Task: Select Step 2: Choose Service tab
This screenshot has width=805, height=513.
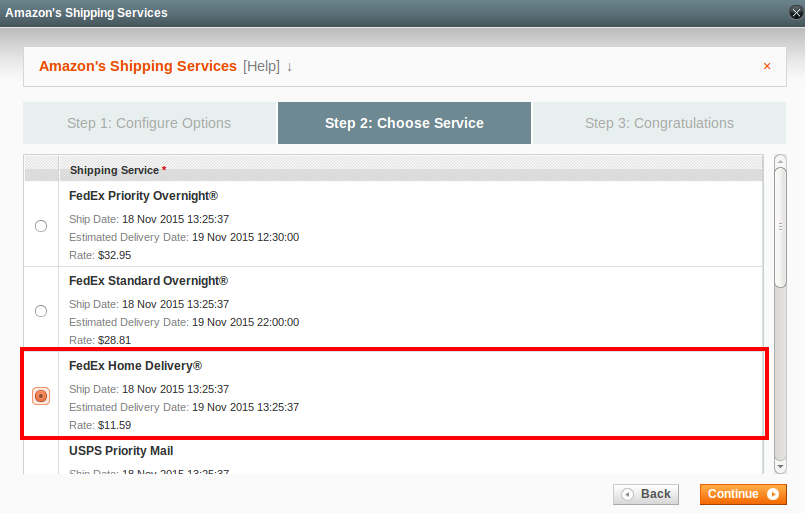Action: click(404, 123)
